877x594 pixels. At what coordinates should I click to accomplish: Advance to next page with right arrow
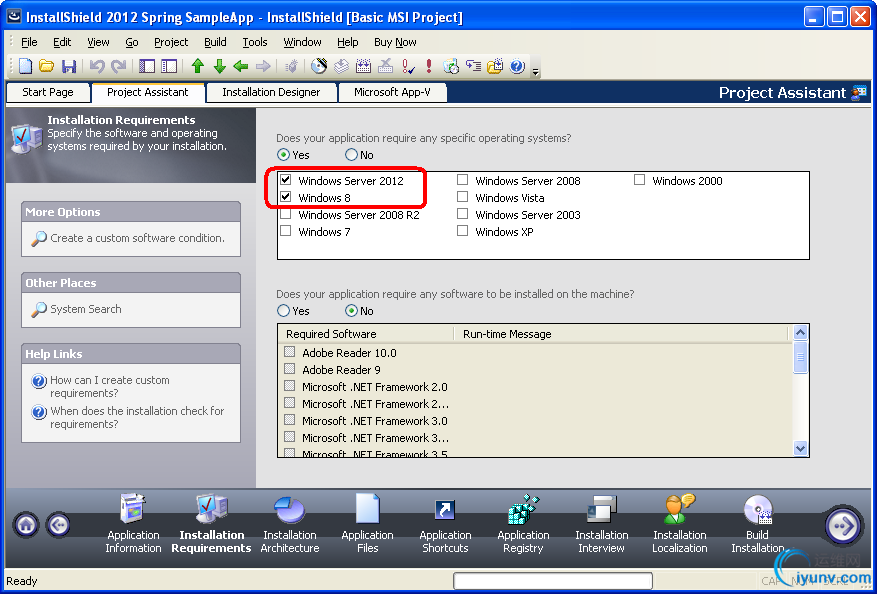(843, 525)
